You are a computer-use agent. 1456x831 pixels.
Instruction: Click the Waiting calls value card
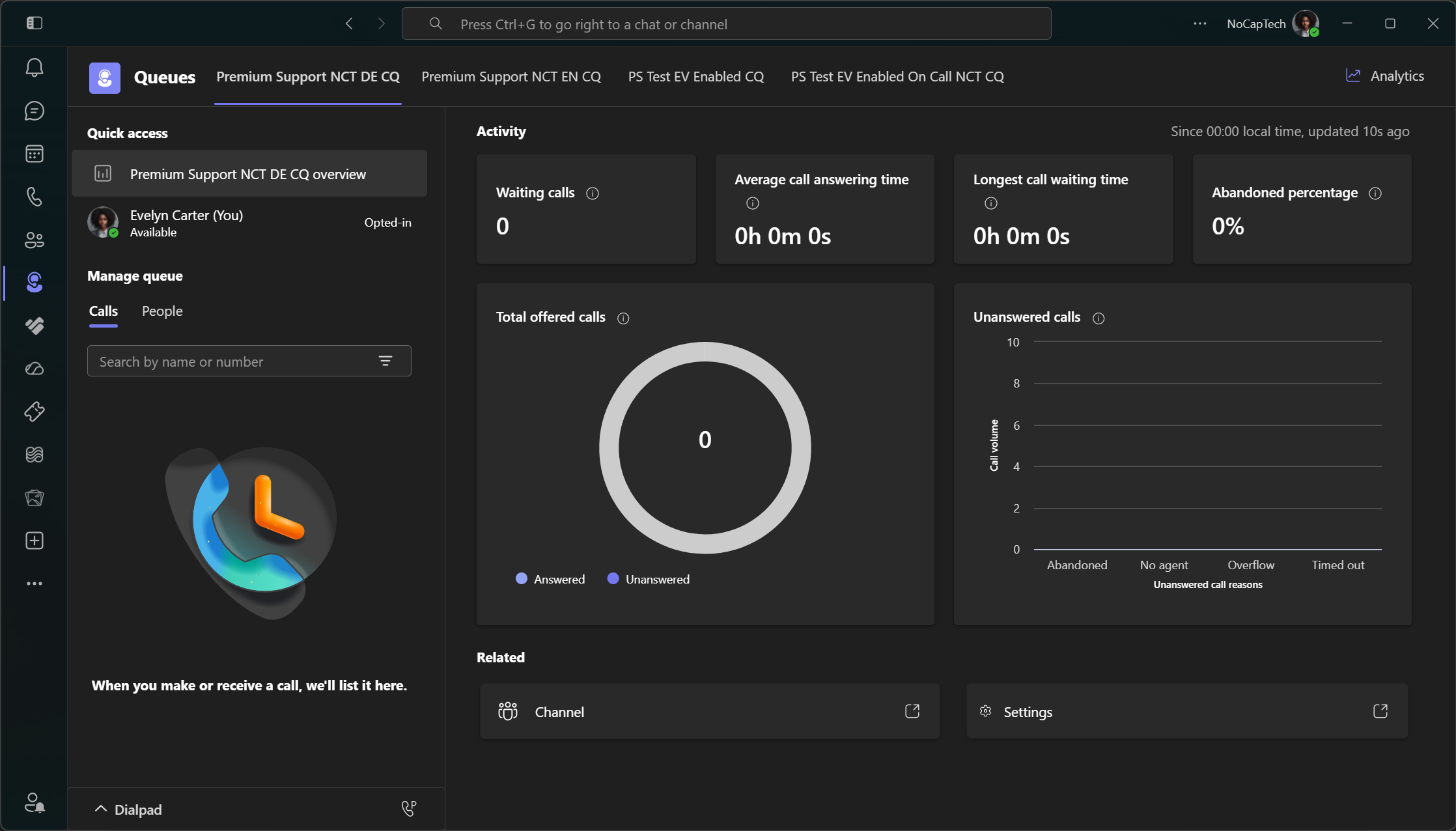point(586,209)
